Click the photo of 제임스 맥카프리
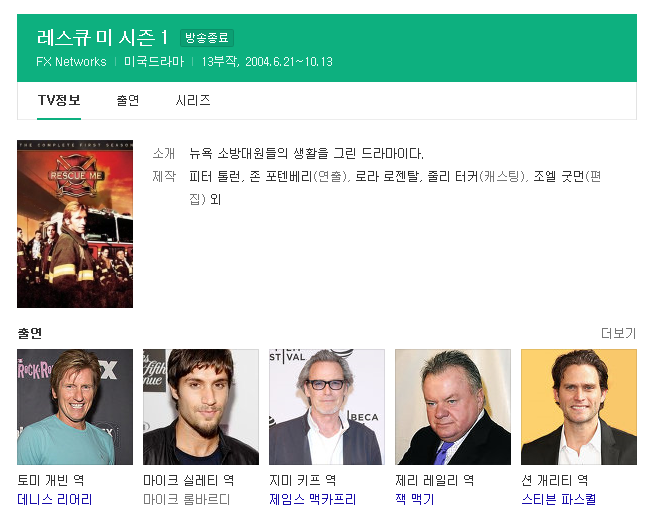Image resolution: width=654 pixels, height=522 pixels. point(327,407)
